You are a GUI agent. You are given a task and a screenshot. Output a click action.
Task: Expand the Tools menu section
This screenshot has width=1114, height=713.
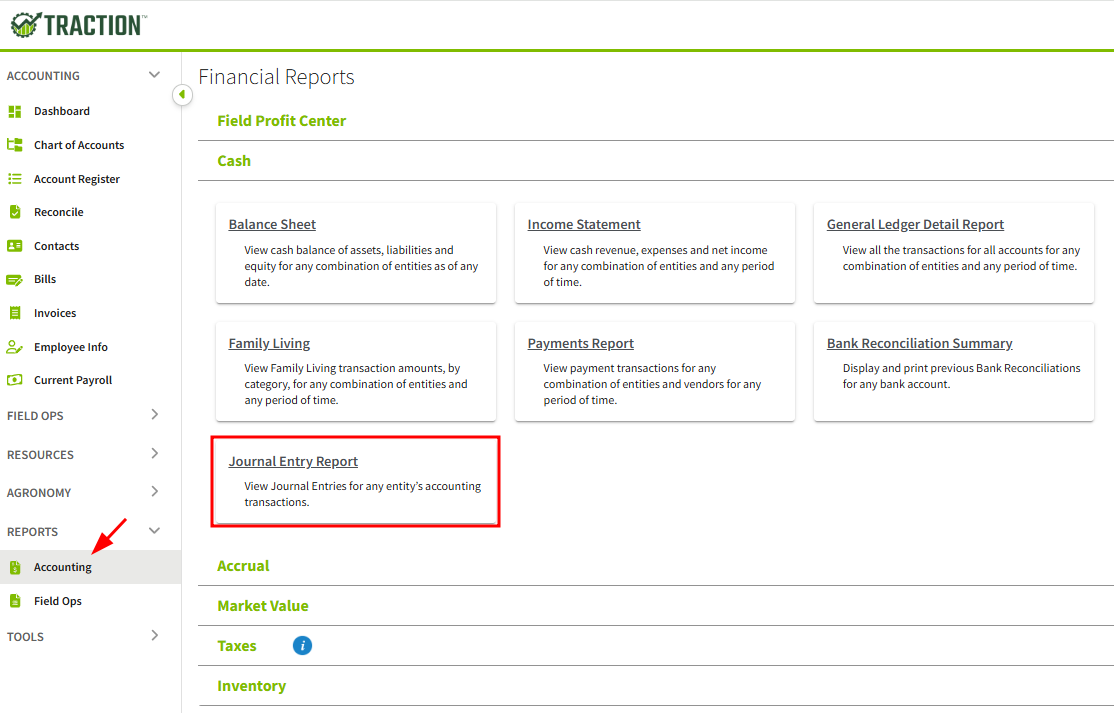coord(154,636)
